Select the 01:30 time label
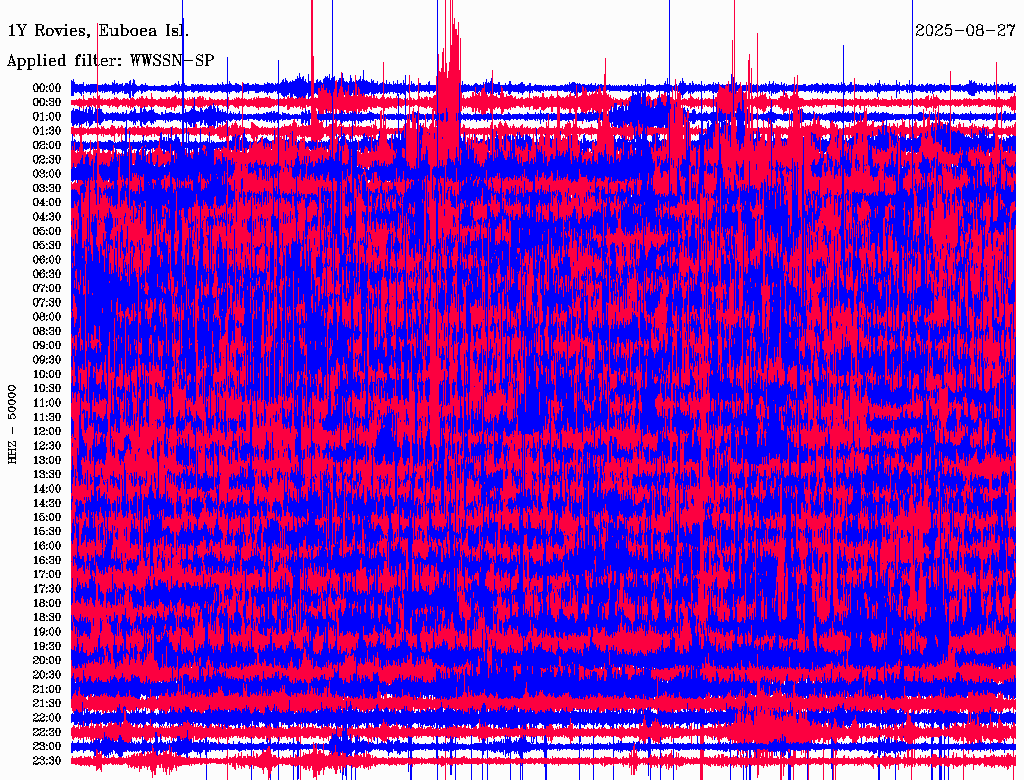Viewport: 1024px width, 780px height. click(47, 131)
